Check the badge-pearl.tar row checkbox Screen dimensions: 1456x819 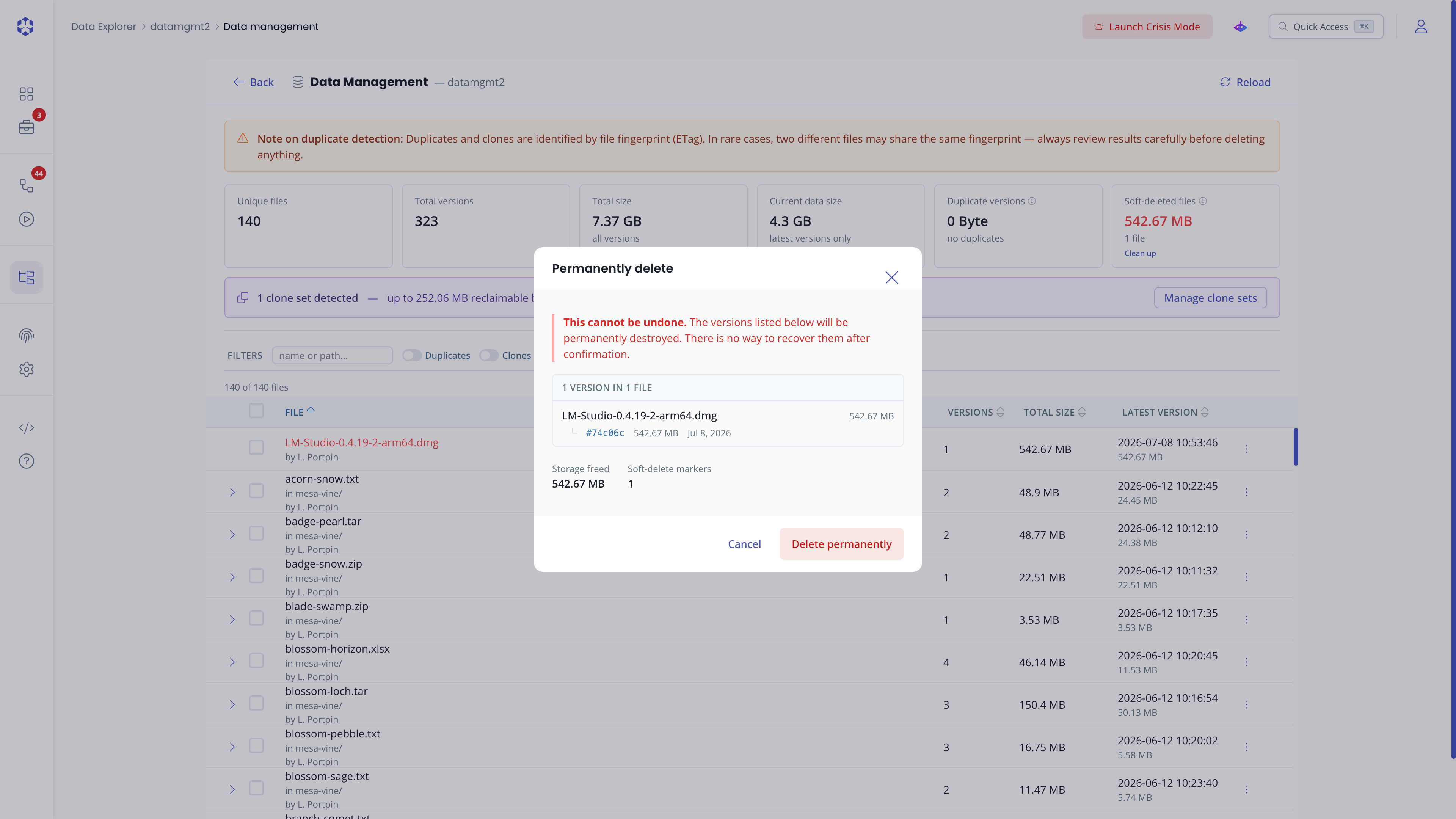pyautogui.click(x=256, y=533)
